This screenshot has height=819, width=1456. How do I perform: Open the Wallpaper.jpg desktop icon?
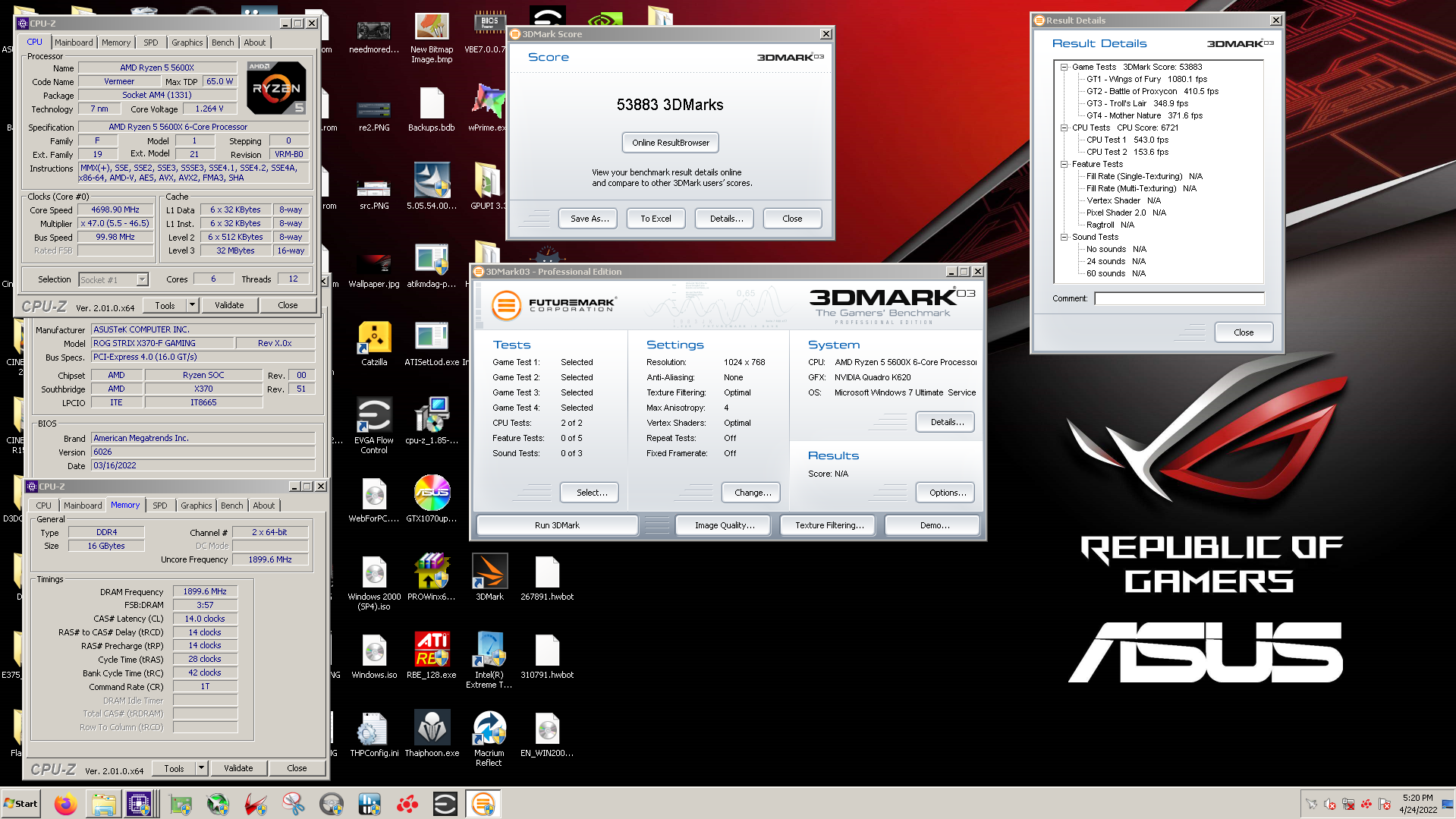point(374,265)
